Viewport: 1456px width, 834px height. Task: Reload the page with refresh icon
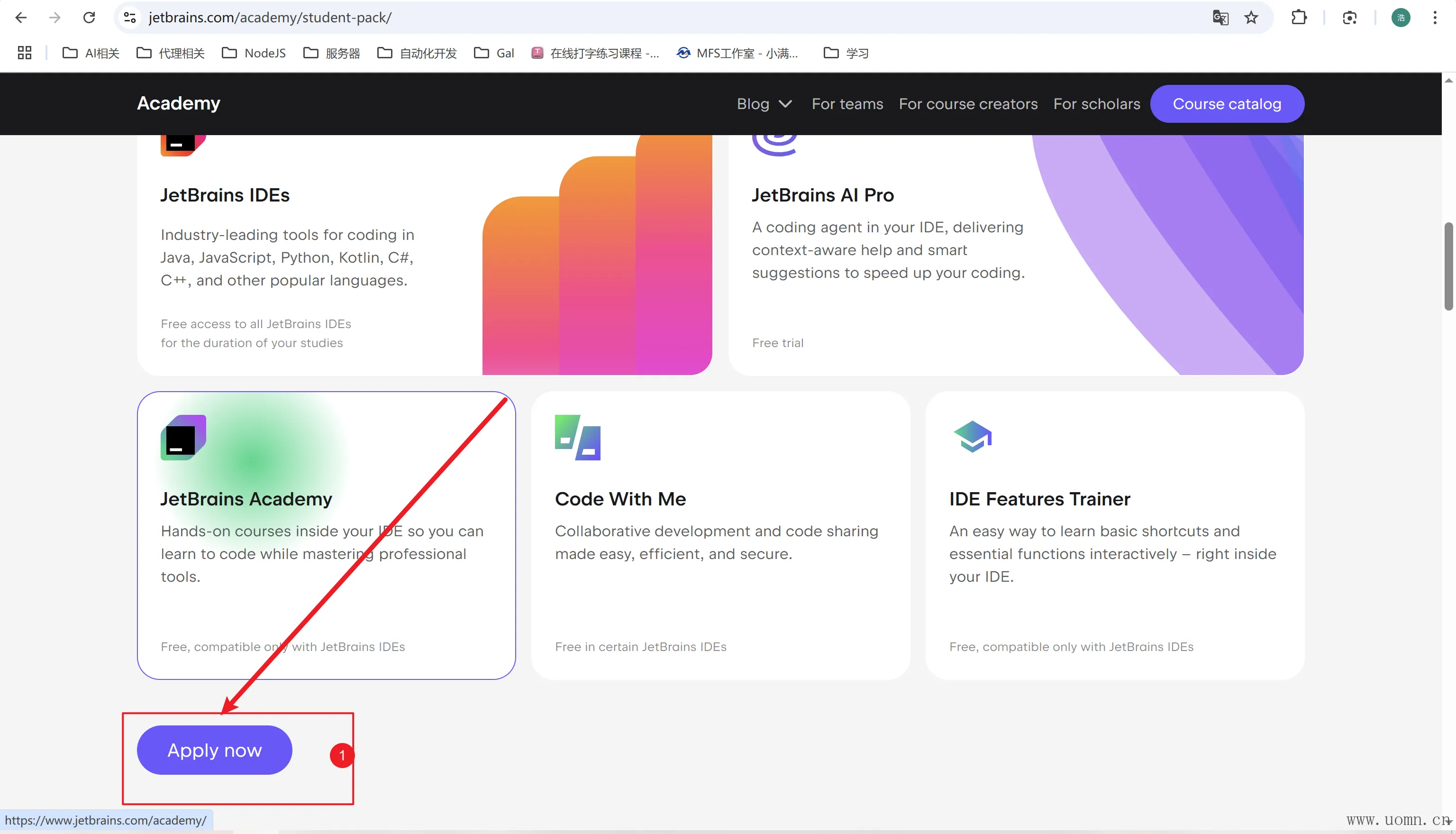89,18
